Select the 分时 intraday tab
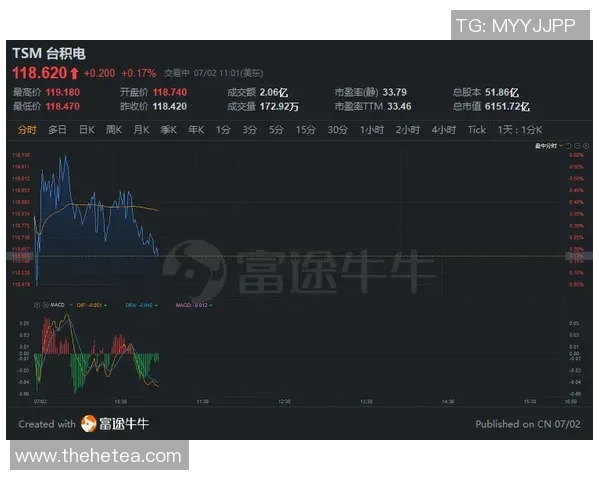Image resolution: width=600 pixels, height=480 pixels. 27,130
